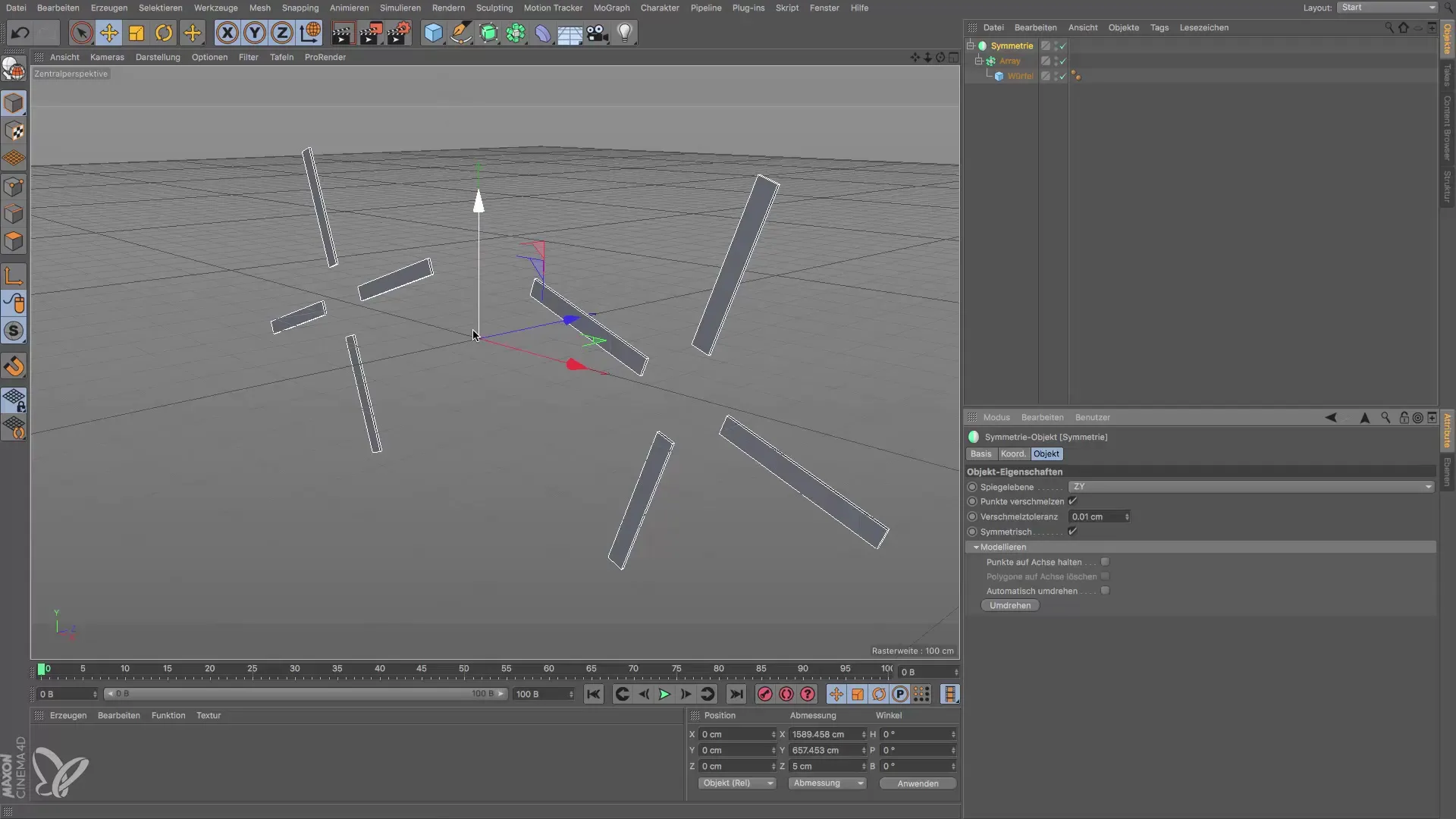Switch to Koord. tab
The width and height of the screenshot is (1456, 819).
click(x=1013, y=453)
